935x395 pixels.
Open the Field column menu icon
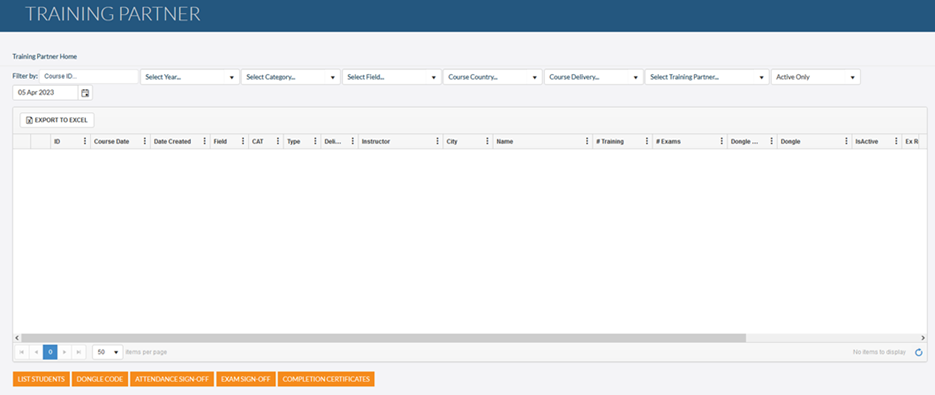pyautogui.click(x=243, y=141)
